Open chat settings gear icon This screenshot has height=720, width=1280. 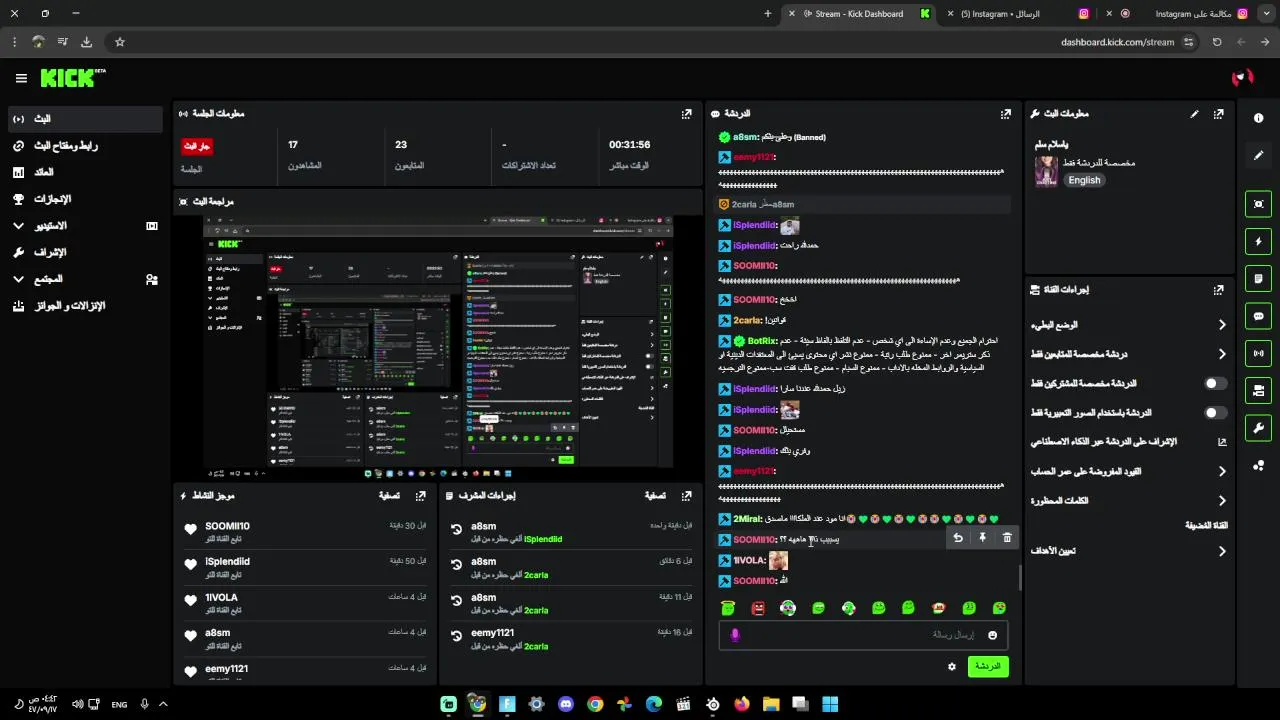(951, 667)
